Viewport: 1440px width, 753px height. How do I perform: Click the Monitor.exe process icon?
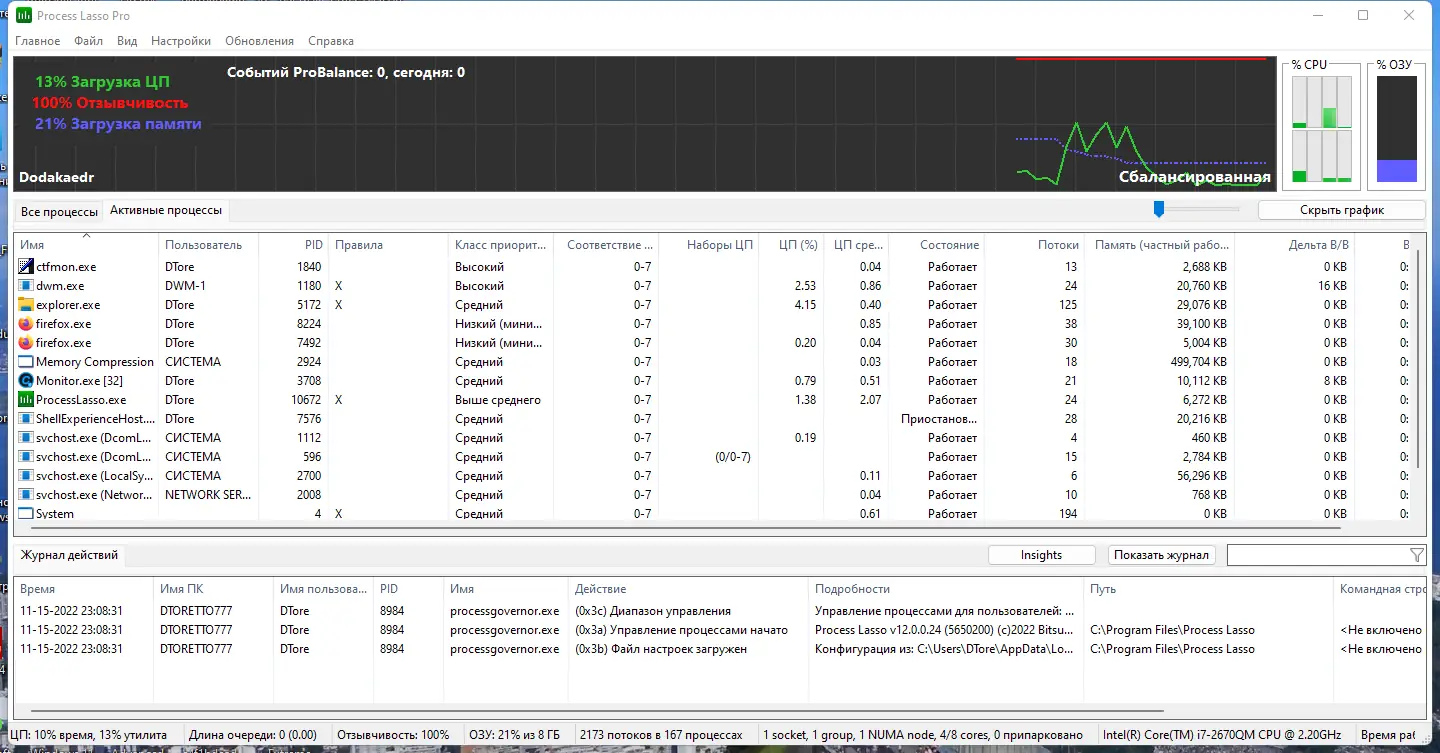[26, 381]
